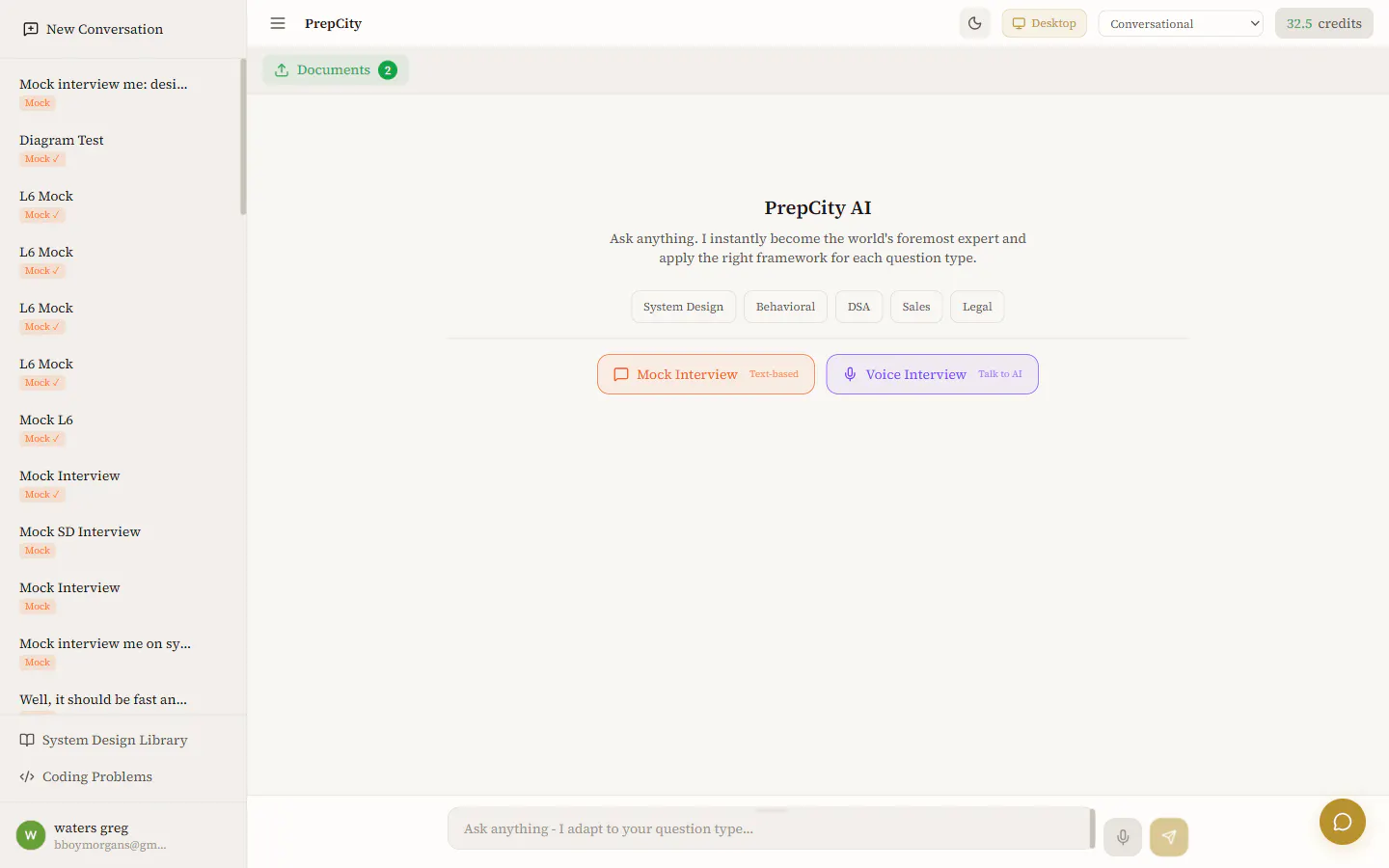Open conversation 'Mock interview me: desi...'
1389x868 pixels.
click(x=121, y=93)
